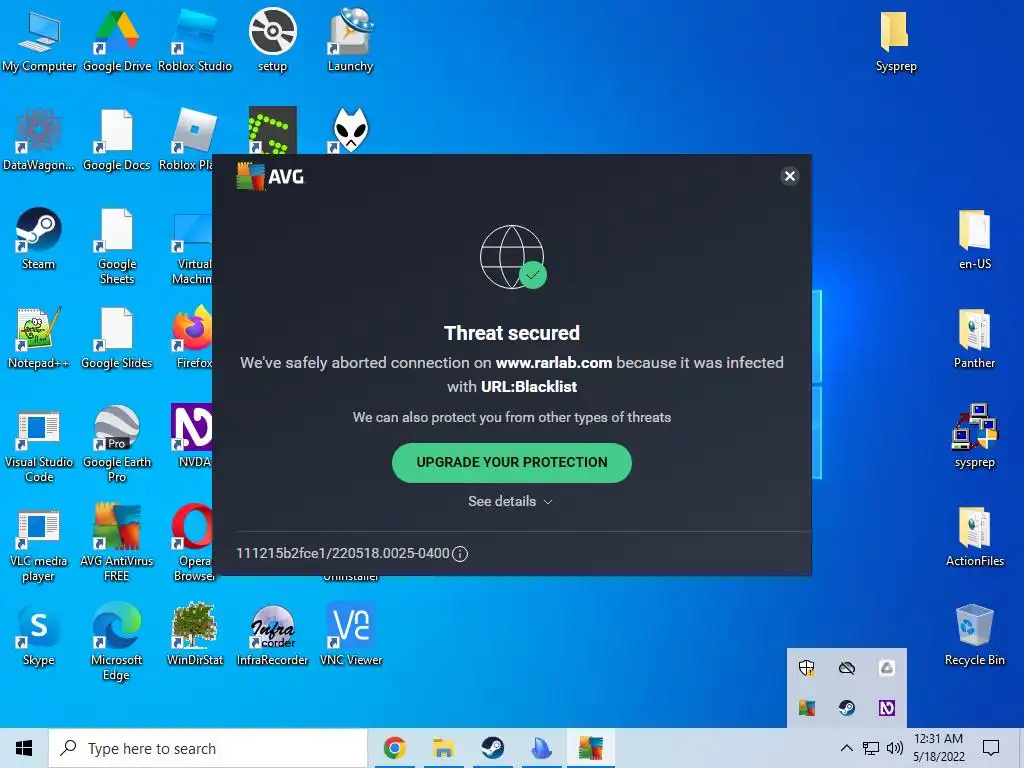Open Google Earth Pro shortcut

coord(117,444)
